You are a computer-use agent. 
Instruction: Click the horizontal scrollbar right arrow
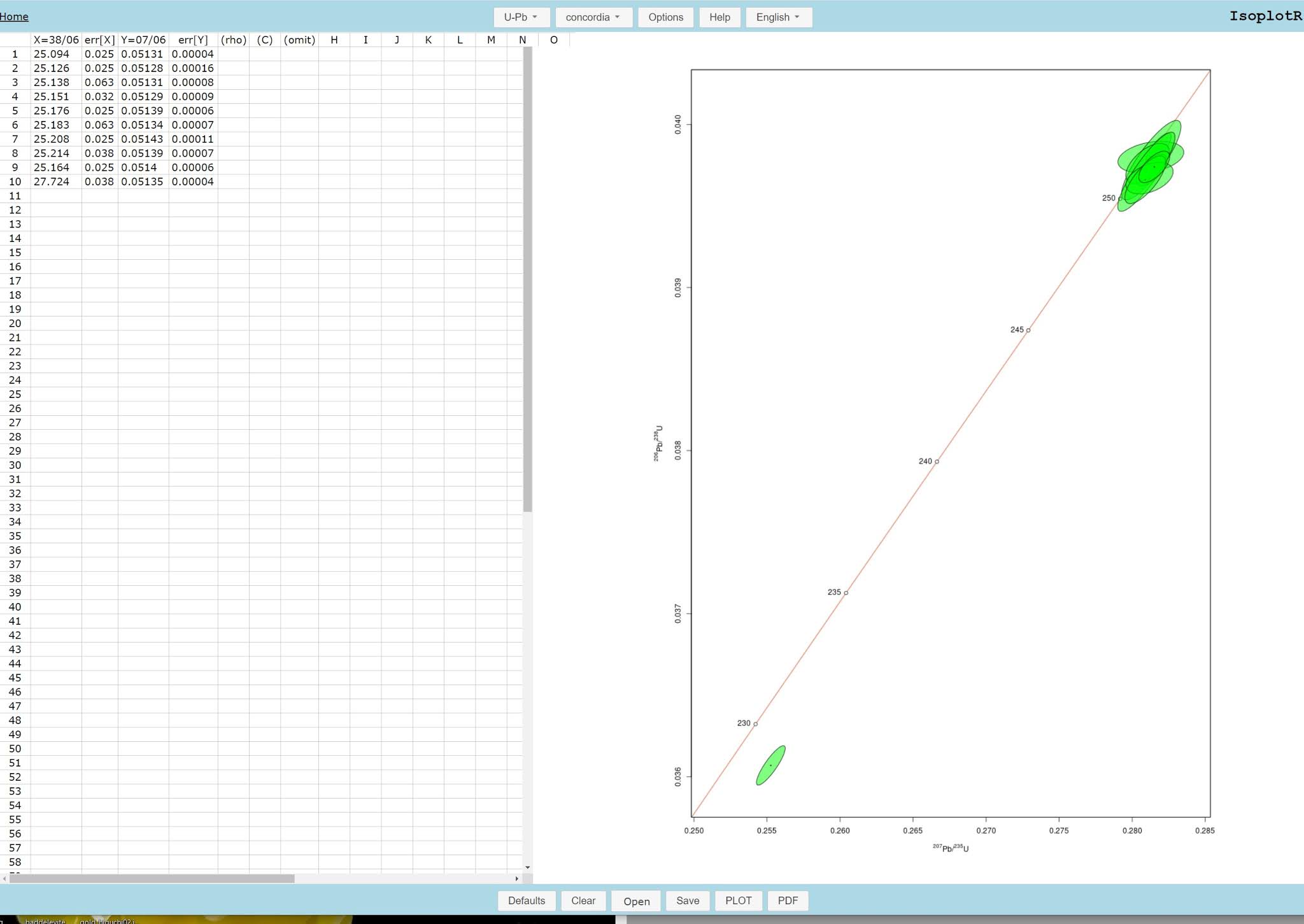pos(516,879)
